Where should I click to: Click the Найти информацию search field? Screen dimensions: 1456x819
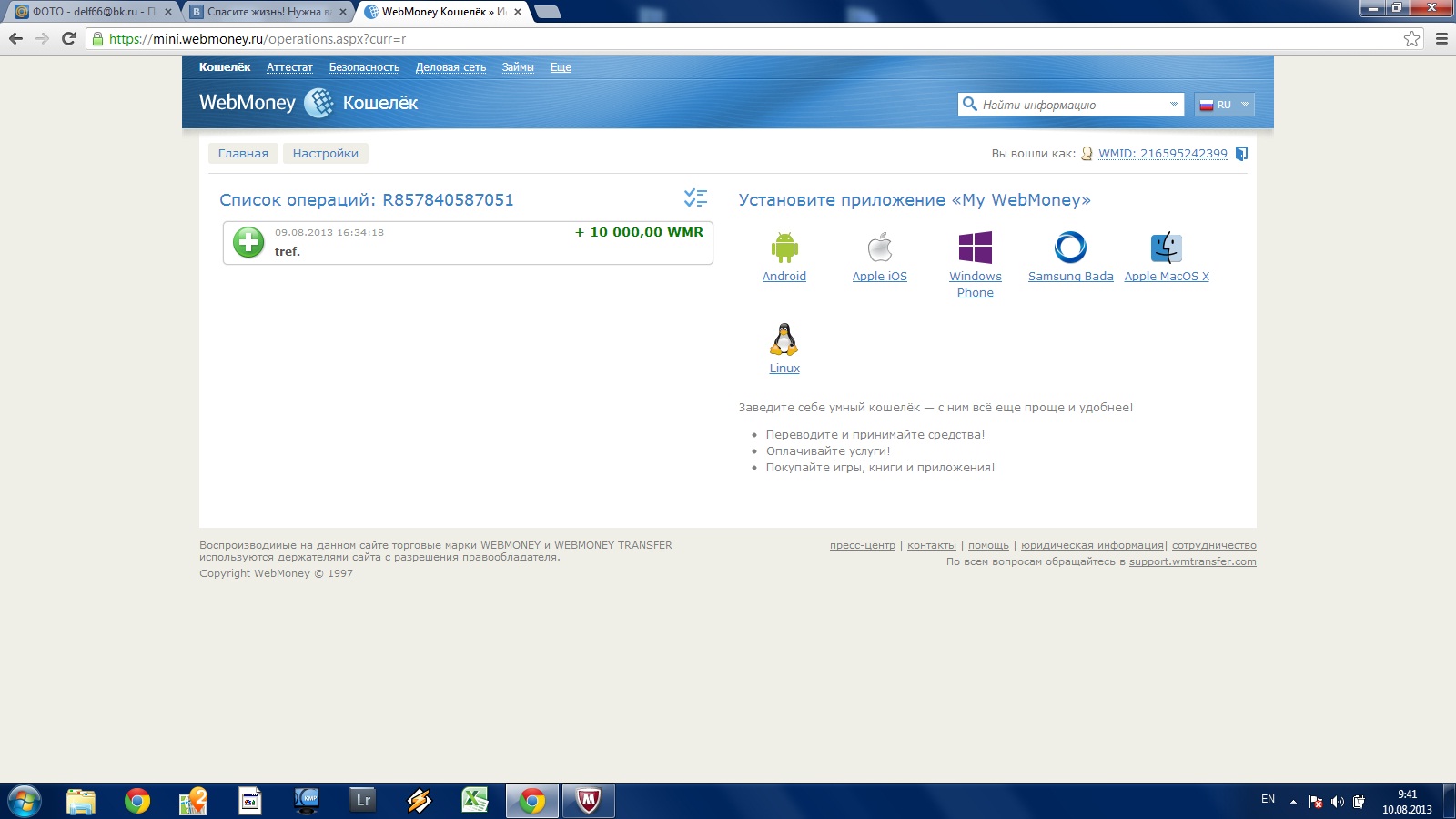point(1071,105)
